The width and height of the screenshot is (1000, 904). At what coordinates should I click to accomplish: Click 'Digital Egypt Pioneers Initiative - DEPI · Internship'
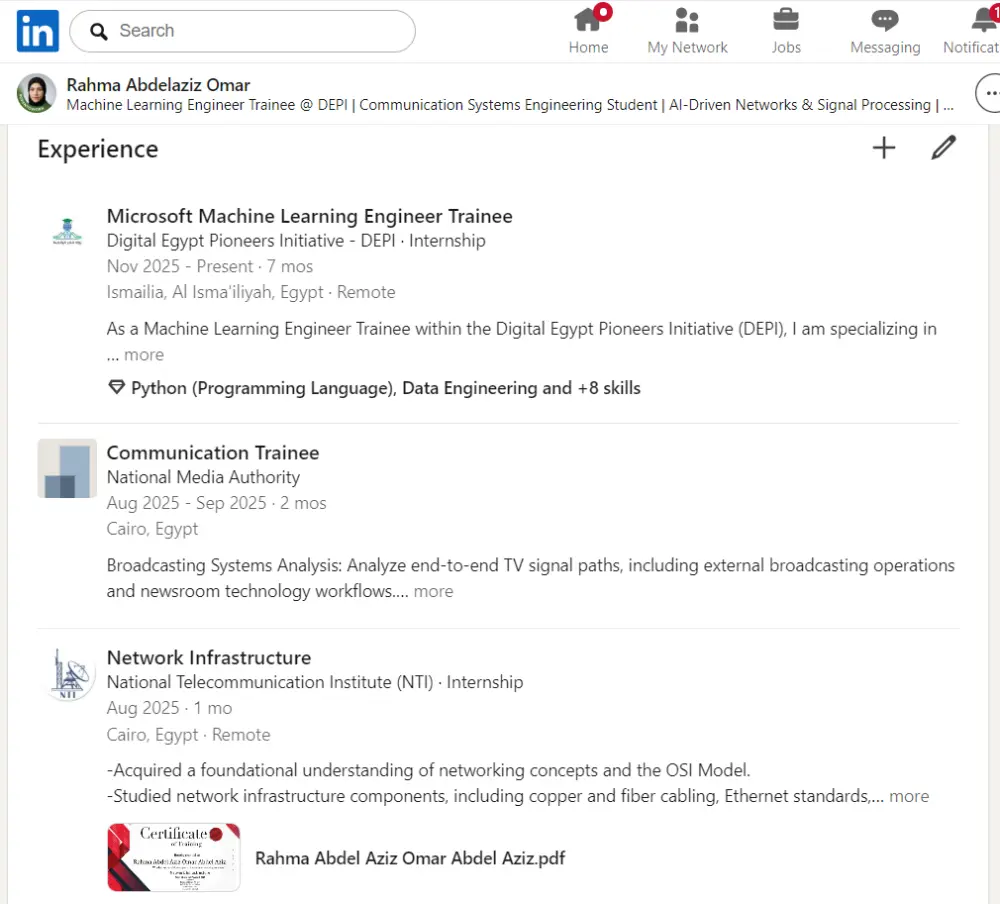pyautogui.click(x=296, y=241)
